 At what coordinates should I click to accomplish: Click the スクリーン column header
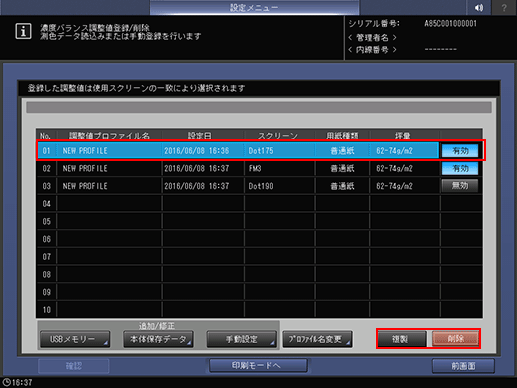click(x=278, y=136)
